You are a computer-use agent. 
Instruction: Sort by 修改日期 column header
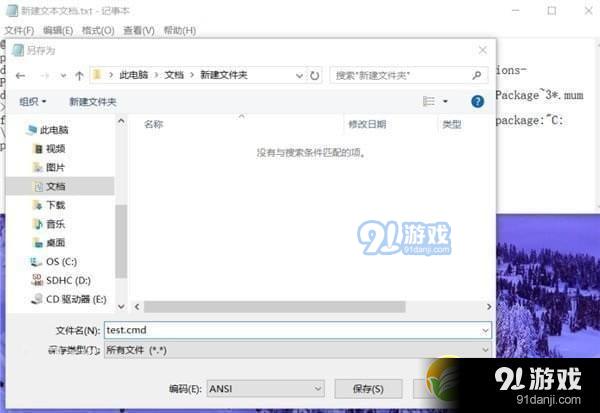367,124
